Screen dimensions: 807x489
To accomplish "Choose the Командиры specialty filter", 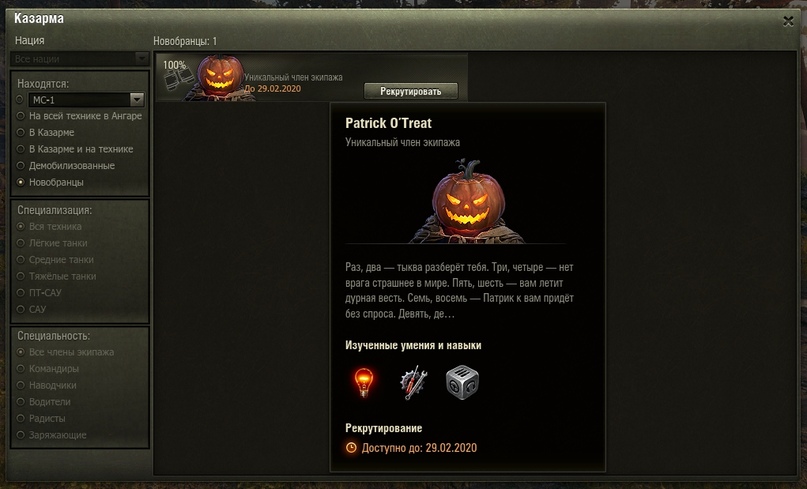I will point(48,369).
